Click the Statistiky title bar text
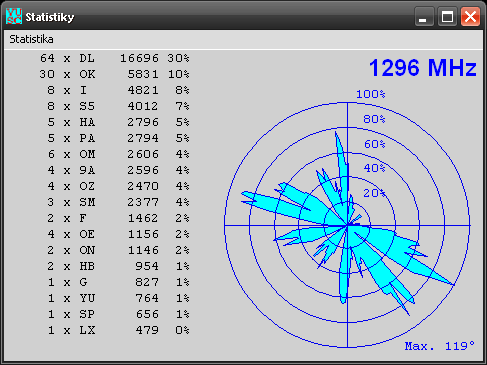 coord(50,17)
